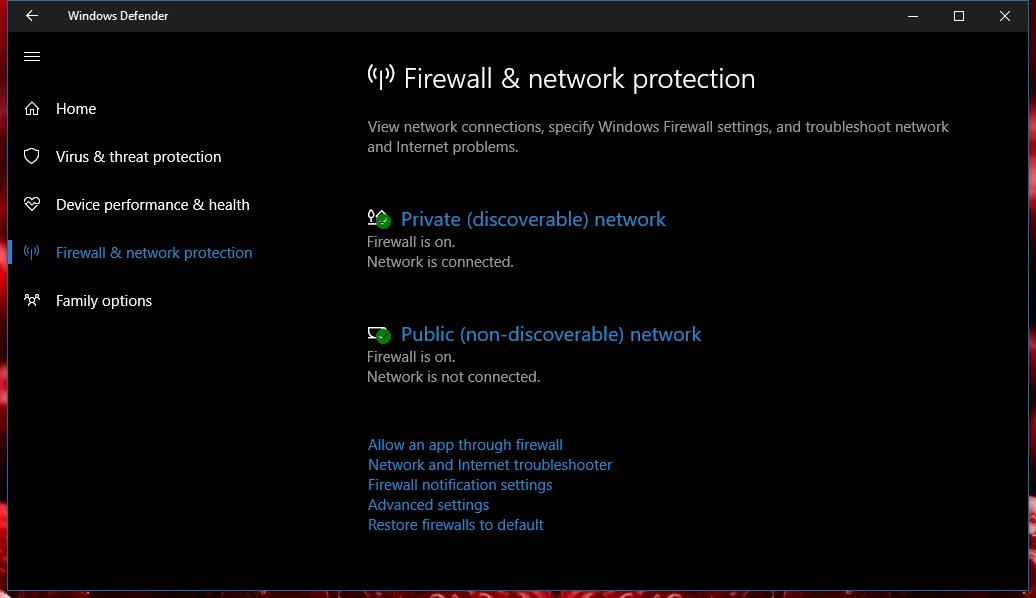Click the antenna icon beside page heading
The height and width of the screenshot is (598, 1036).
[381, 77]
